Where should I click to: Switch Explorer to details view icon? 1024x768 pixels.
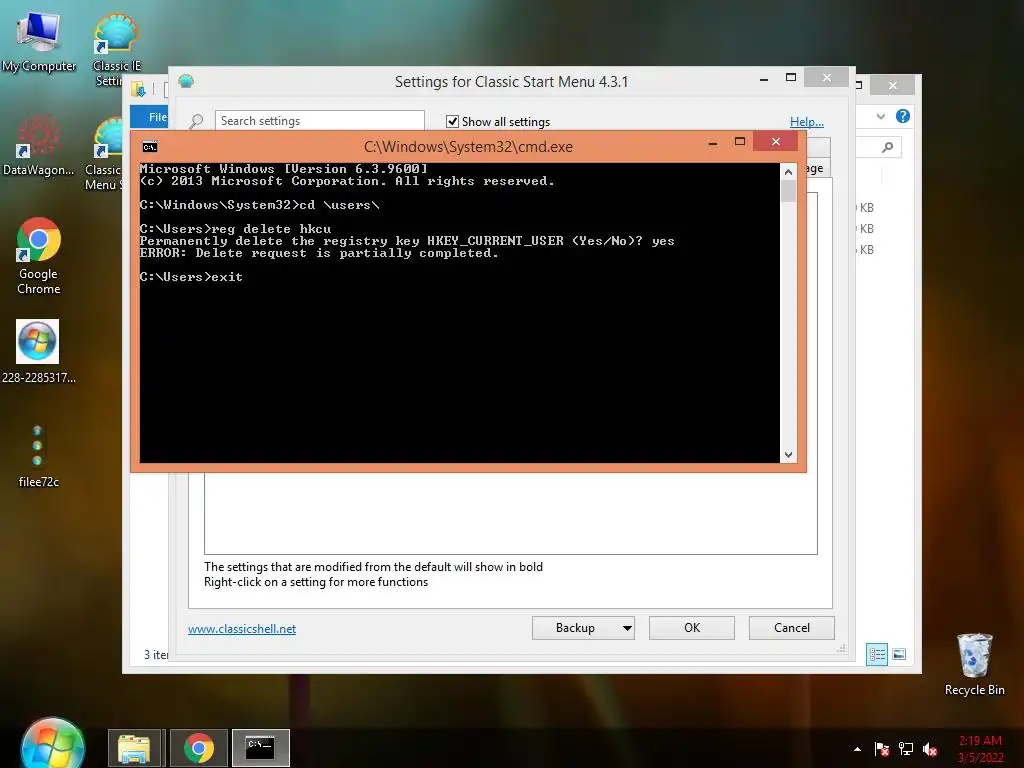tap(877, 654)
